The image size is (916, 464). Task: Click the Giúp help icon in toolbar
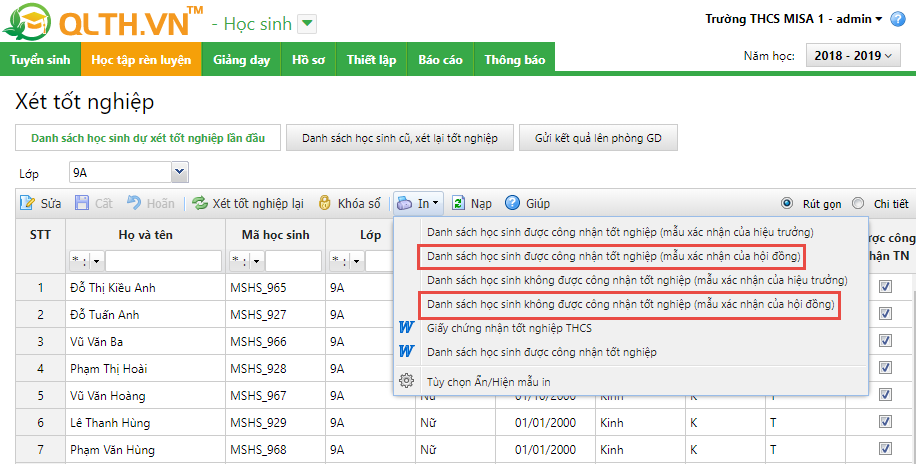(512, 203)
